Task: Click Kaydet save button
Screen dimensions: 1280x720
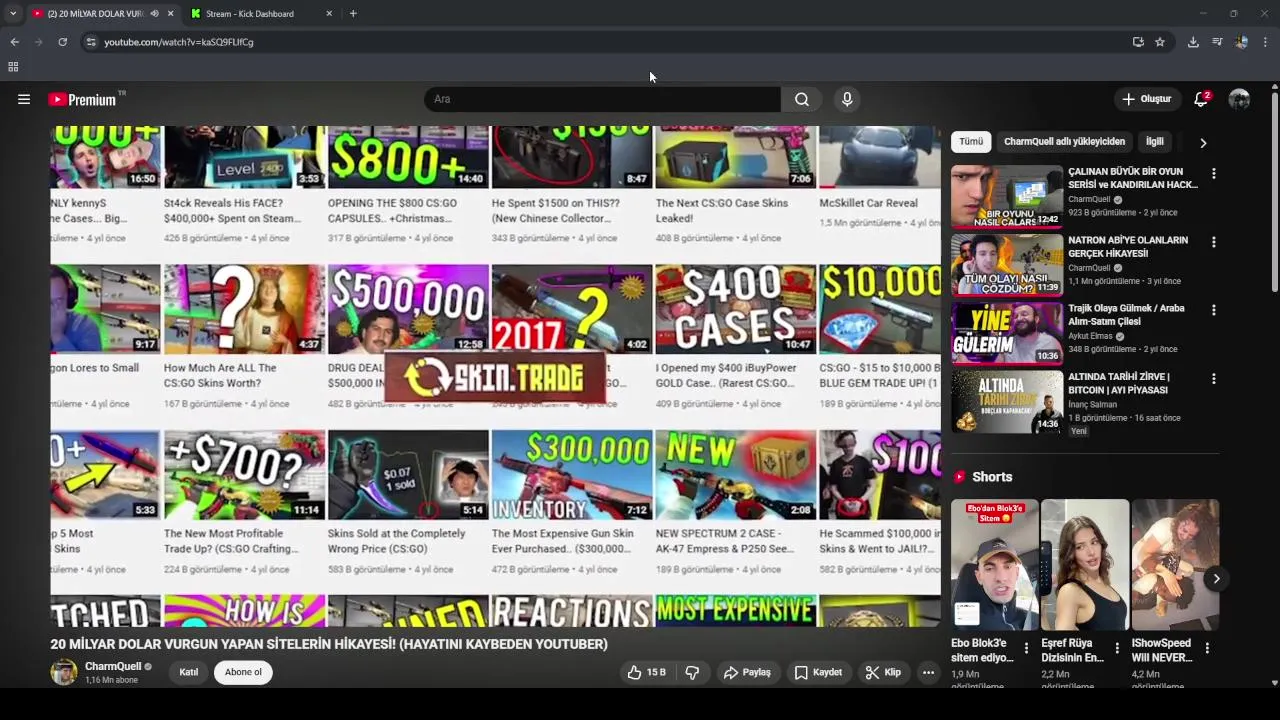Action: [818, 673]
